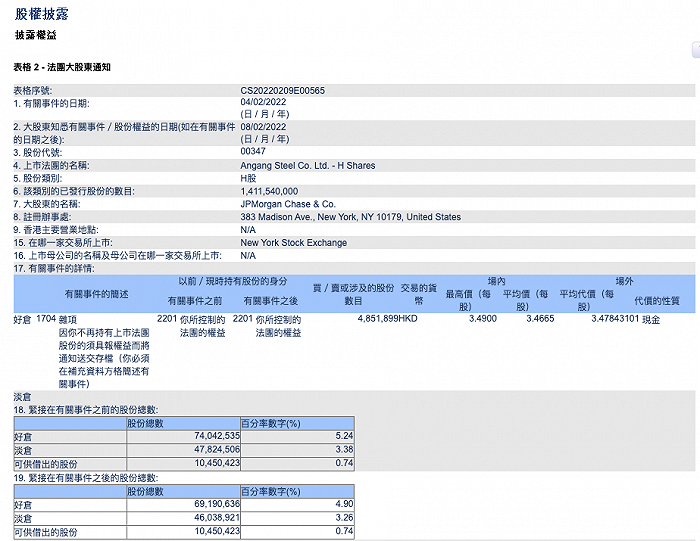The width and height of the screenshot is (700, 541).
Task: Select issued shares number 1,411,540,000
Action: coord(269,191)
